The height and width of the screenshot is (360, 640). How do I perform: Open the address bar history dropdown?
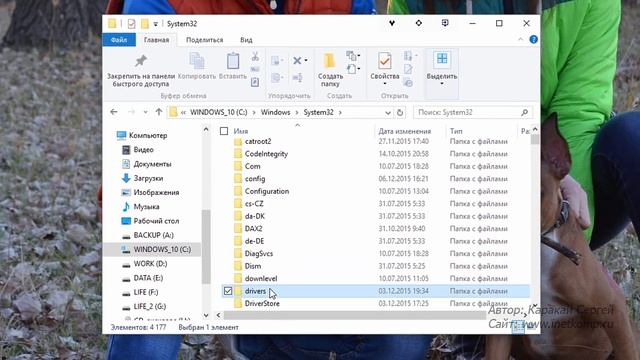388,112
